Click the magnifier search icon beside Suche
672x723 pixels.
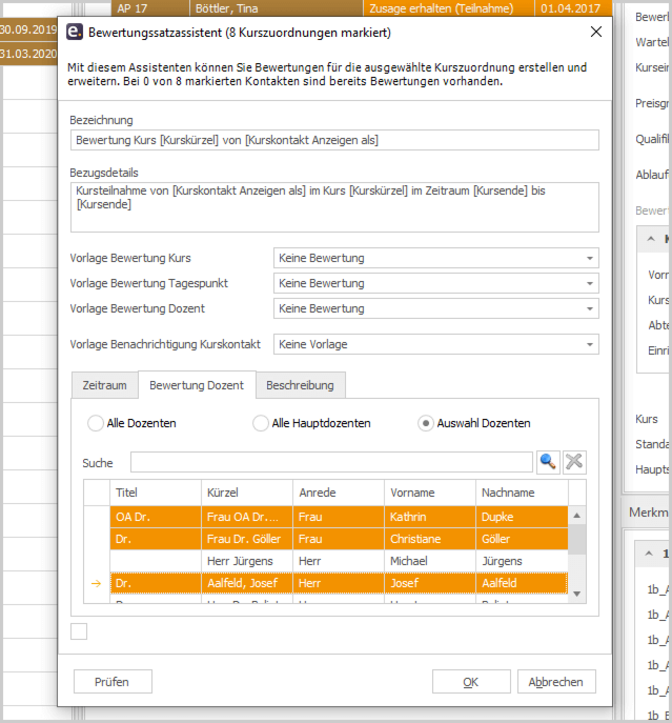click(x=548, y=462)
